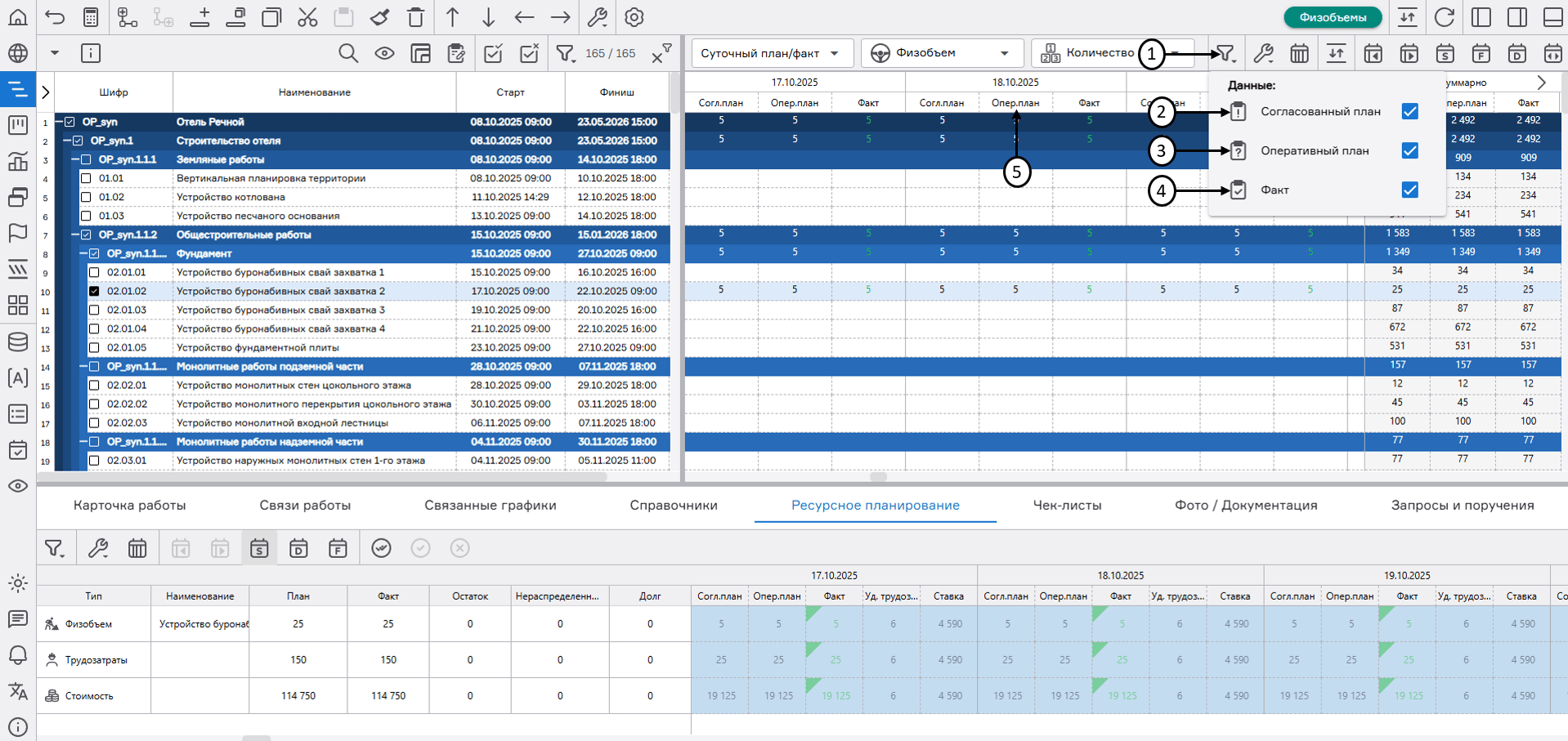Click the globe icon in left sidebar
Screen dimensions: 1568x741
click(17, 54)
